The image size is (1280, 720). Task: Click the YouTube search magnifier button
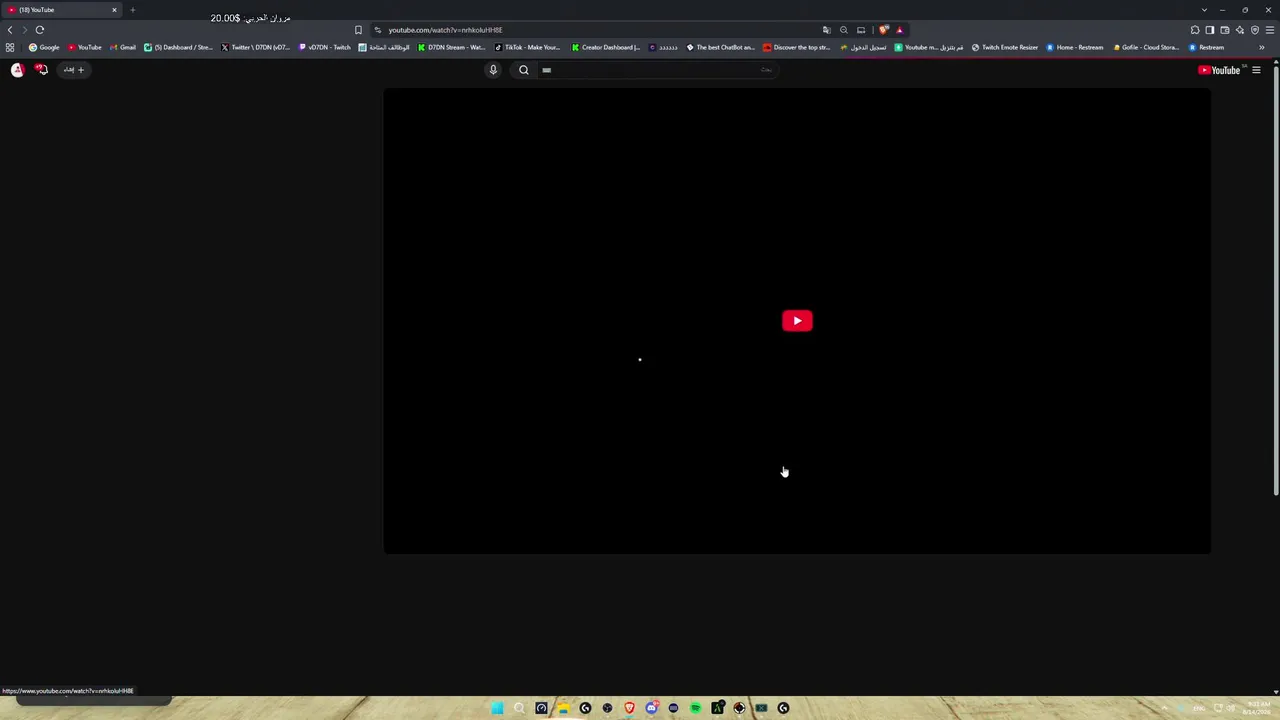tap(524, 70)
